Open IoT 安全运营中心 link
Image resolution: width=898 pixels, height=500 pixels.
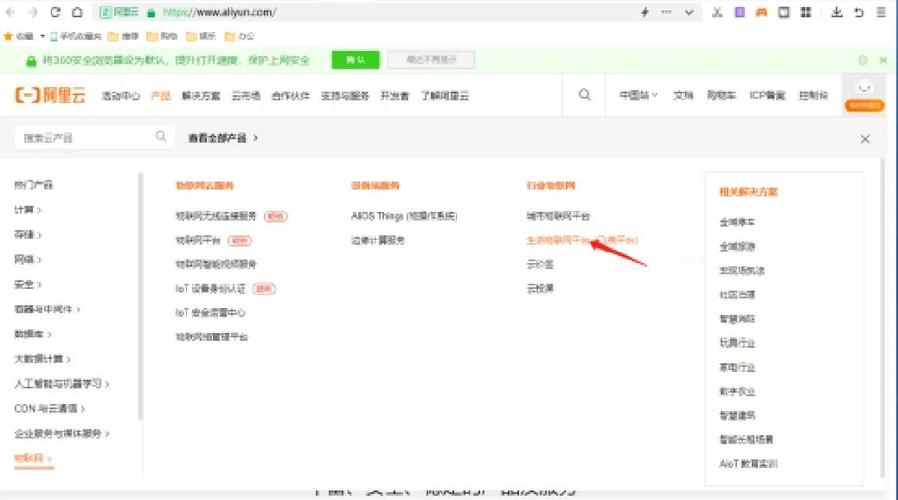click(210, 312)
